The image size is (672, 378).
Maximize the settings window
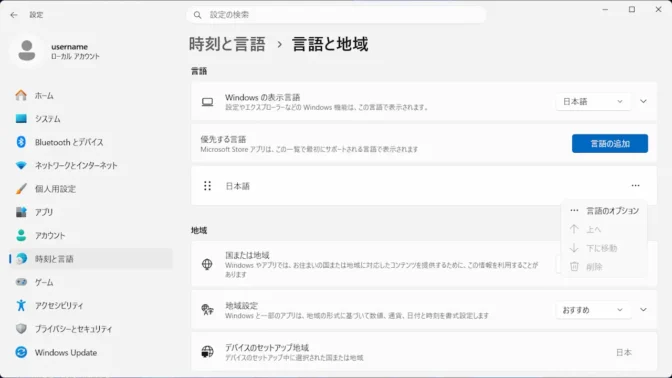point(632,9)
